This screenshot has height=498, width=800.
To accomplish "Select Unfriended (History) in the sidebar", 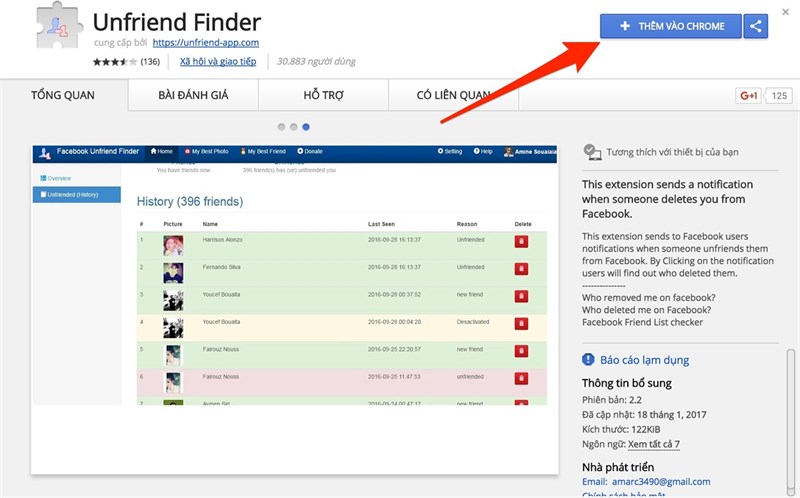I will click(x=77, y=194).
